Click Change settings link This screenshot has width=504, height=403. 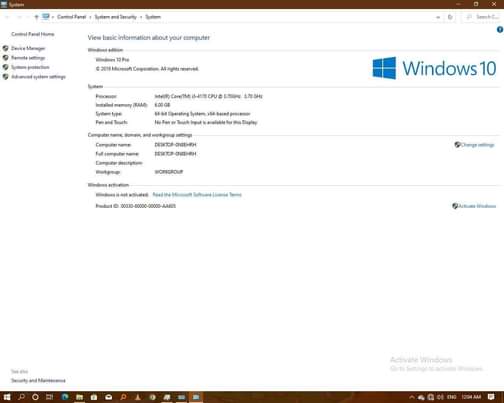pos(477,145)
